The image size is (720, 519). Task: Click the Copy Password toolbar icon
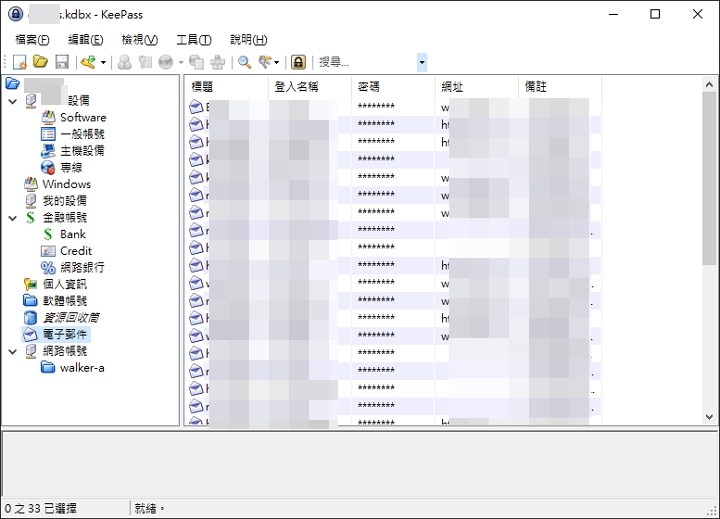pos(145,62)
